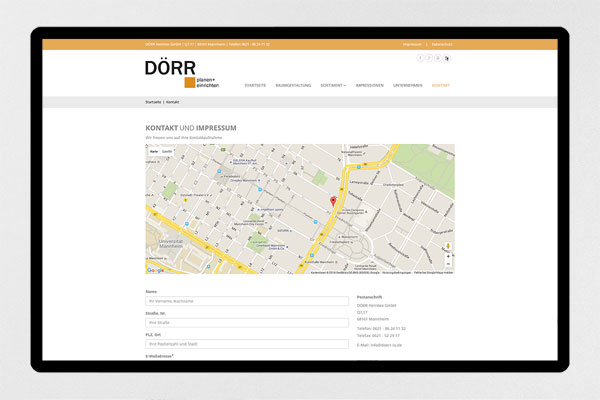The width and height of the screenshot is (600, 400).
Task: Click the Impressum link in top bar
Action: (411, 45)
